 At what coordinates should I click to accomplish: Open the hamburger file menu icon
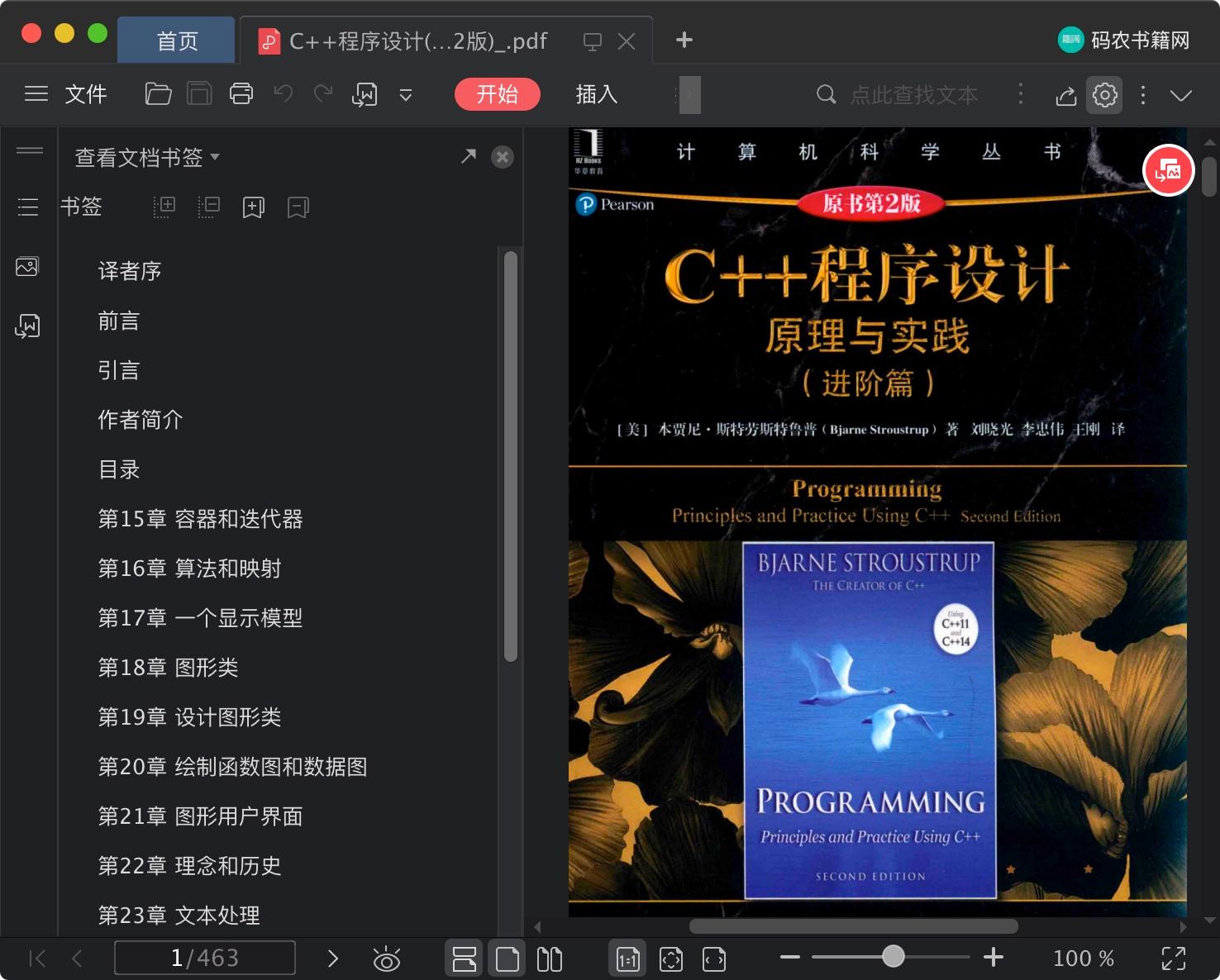36,94
